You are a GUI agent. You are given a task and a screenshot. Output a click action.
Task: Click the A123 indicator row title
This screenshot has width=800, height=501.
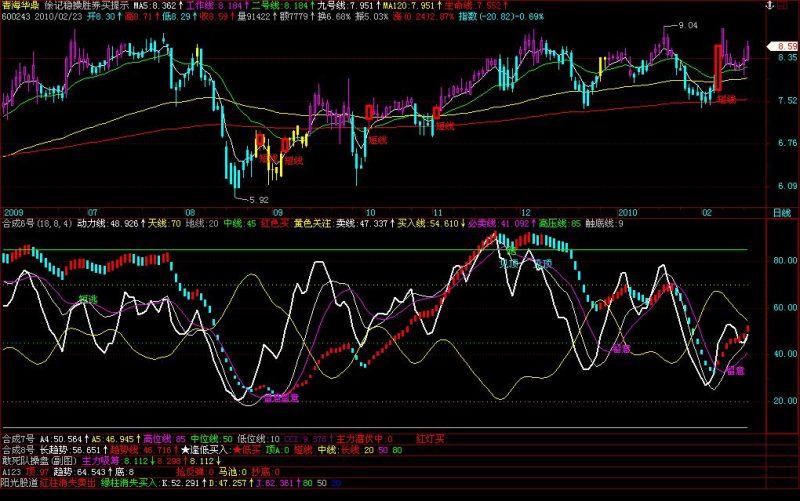[12, 472]
